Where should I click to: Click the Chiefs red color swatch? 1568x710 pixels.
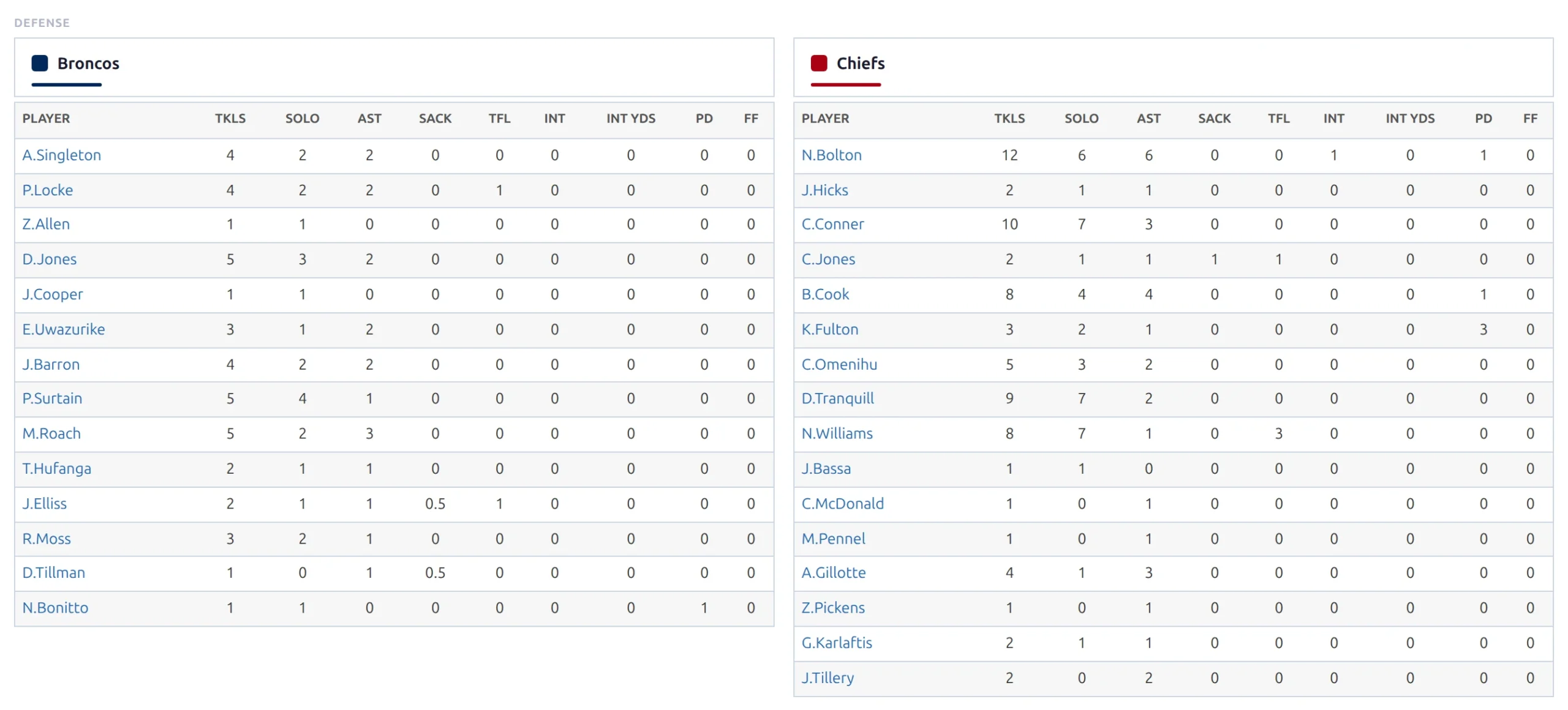point(819,63)
